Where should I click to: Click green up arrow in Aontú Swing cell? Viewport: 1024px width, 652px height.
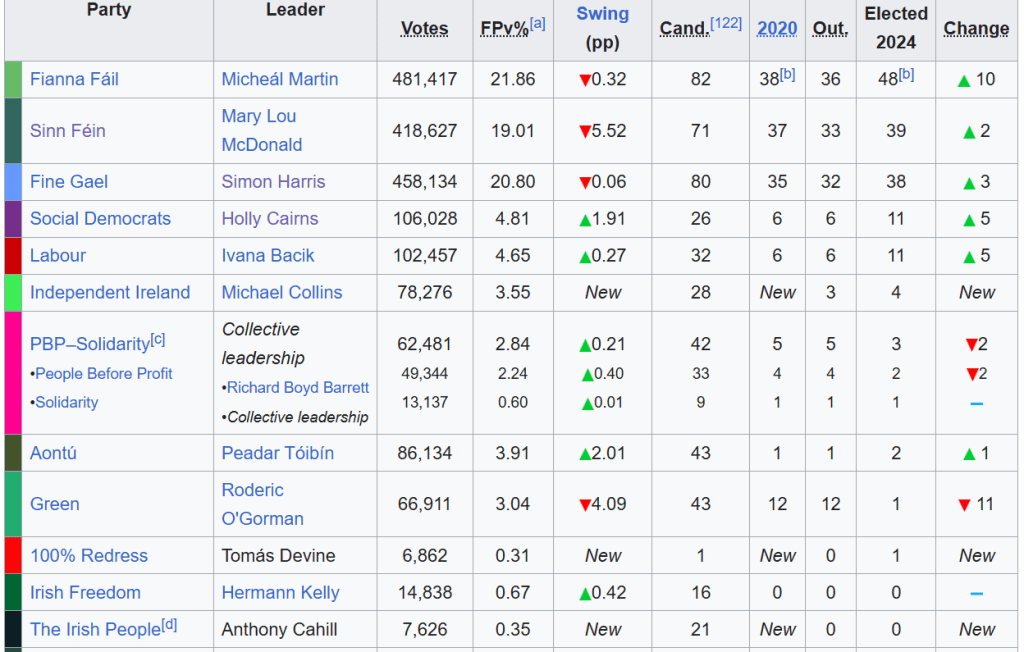click(x=585, y=454)
